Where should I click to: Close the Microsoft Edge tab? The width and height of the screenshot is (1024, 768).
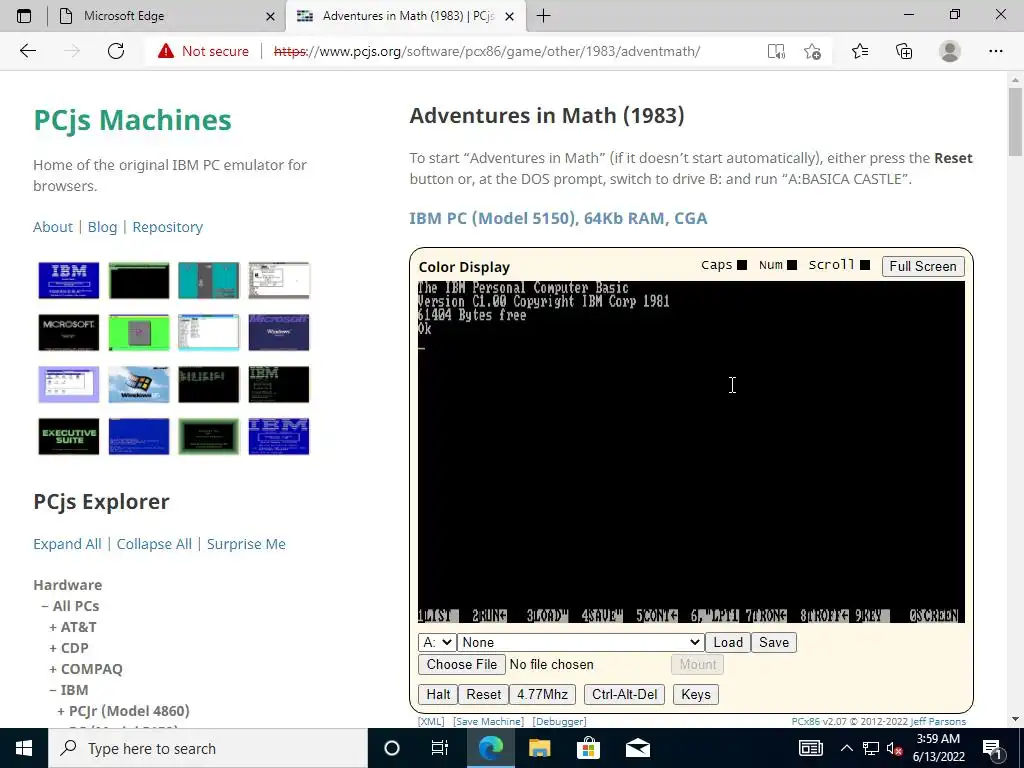270,16
